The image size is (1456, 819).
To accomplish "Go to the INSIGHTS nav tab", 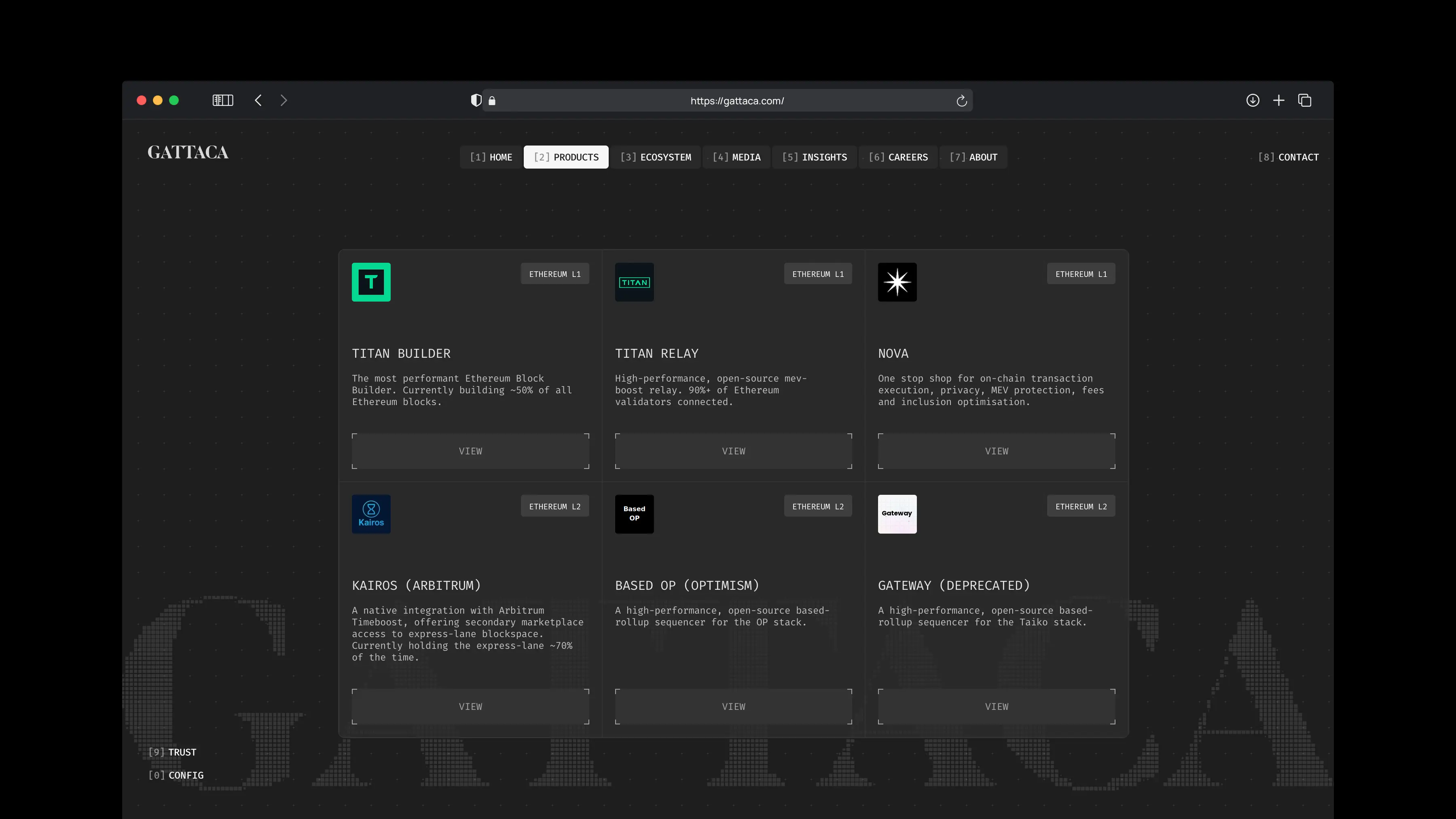I will pos(815,157).
